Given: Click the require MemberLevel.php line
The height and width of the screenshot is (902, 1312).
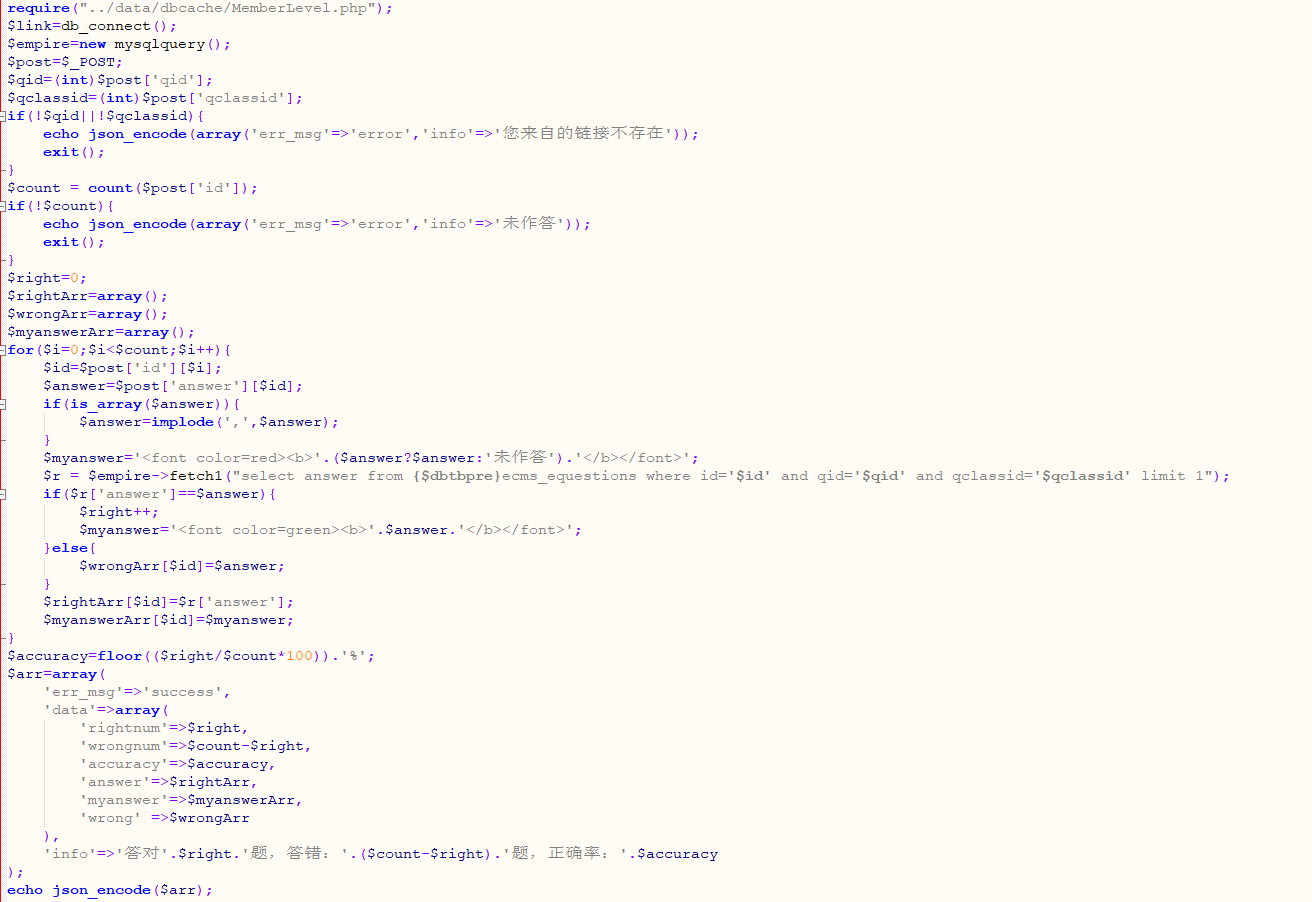Looking at the screenshot, I should tap(200, 8).
